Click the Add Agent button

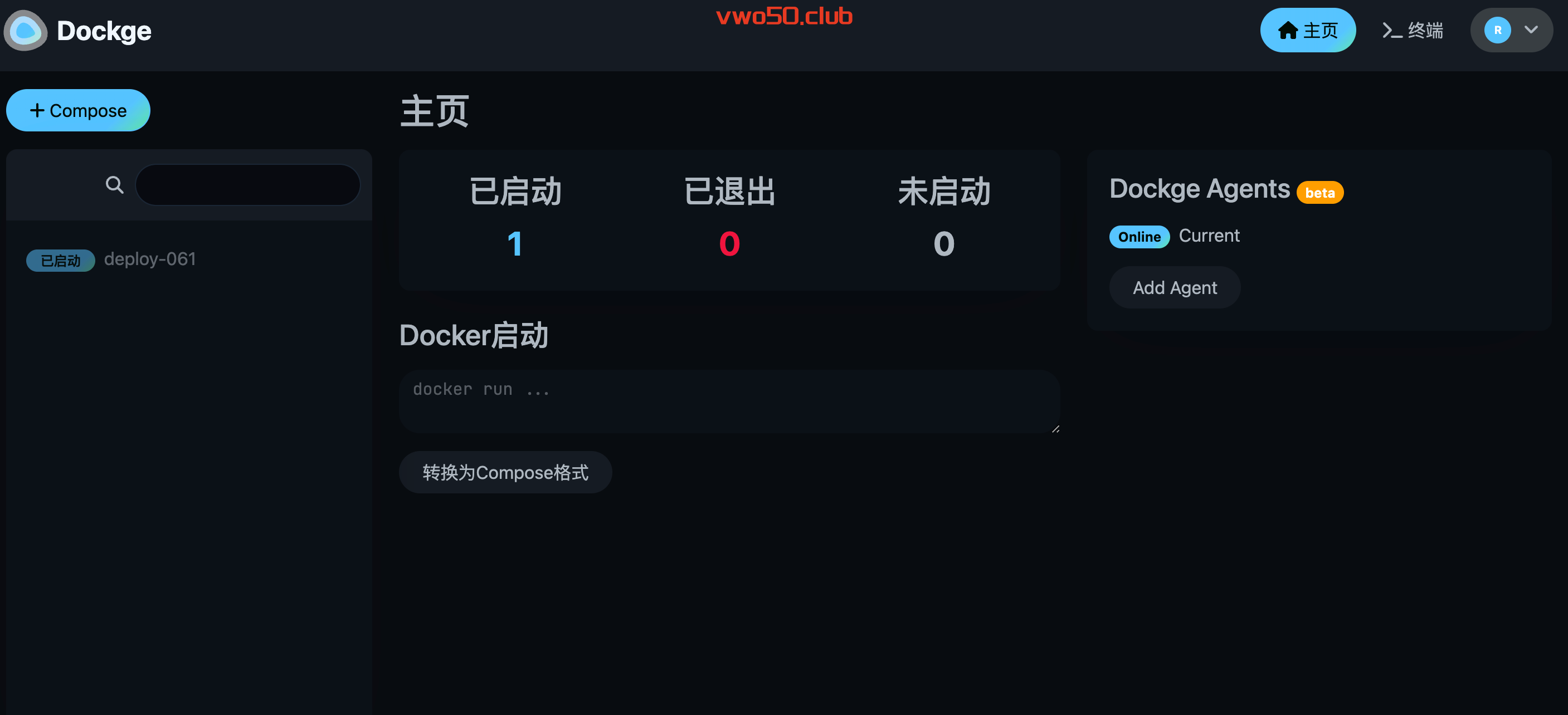point(1174,288)
